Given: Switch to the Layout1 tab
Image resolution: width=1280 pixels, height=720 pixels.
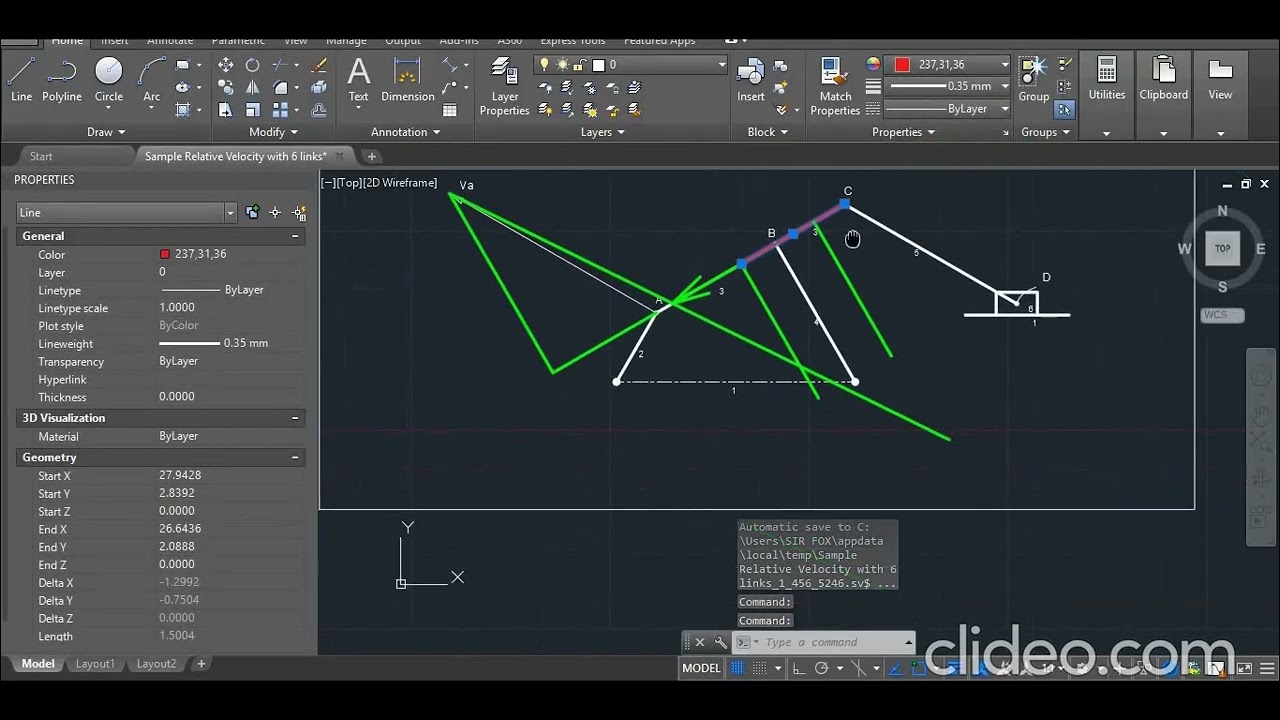Looking at the screenshot, I should (95, 664).
